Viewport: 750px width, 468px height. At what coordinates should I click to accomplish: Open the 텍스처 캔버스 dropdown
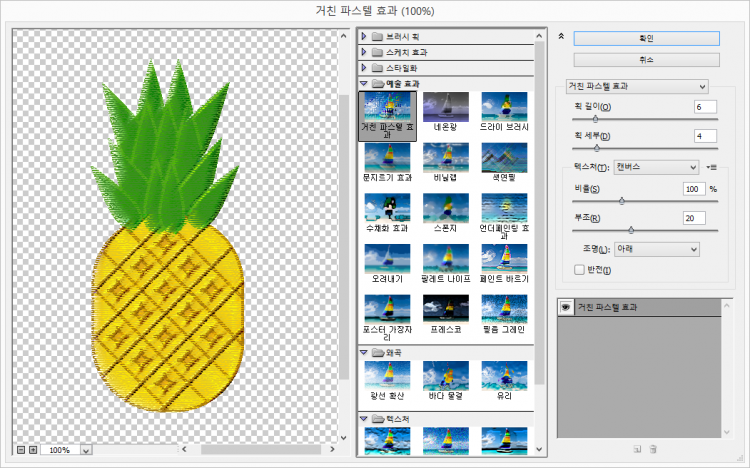pos(656,167)
